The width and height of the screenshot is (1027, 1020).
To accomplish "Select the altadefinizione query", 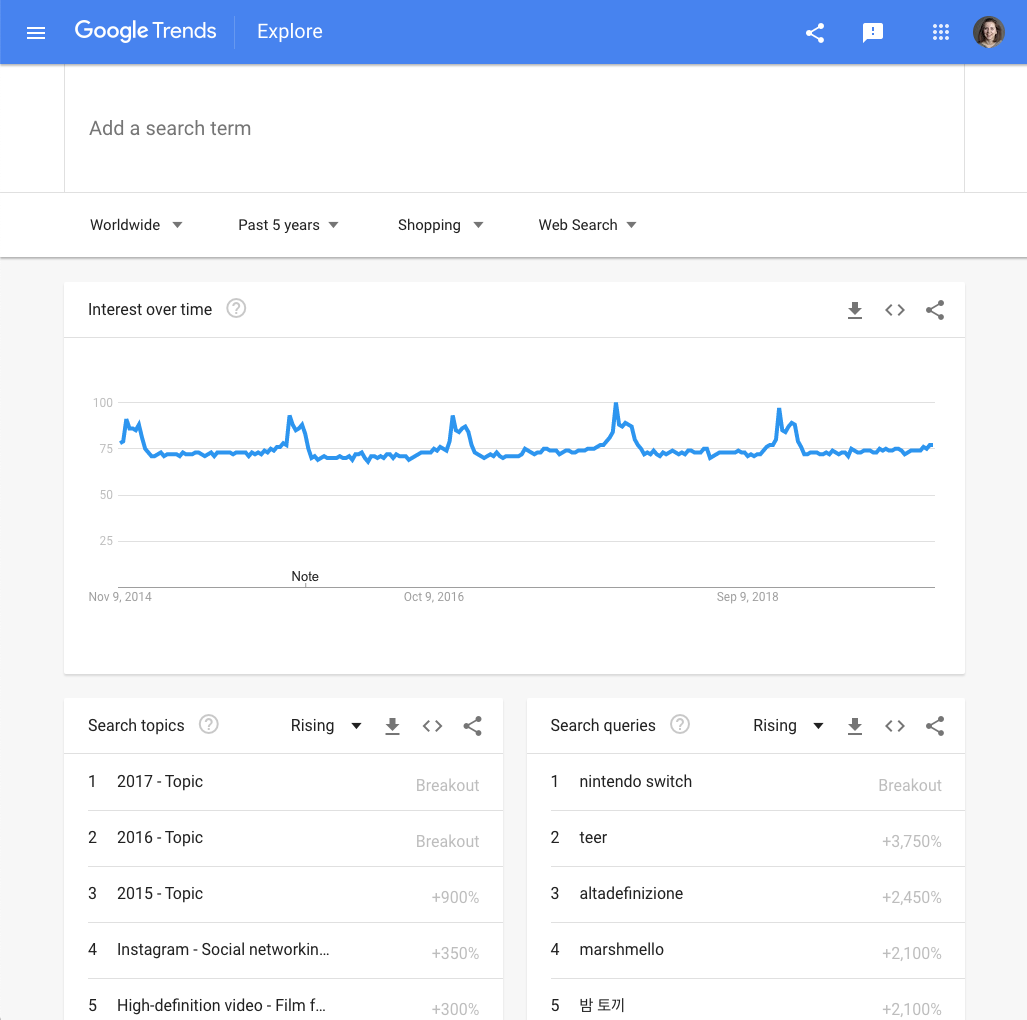I will 746,894.
